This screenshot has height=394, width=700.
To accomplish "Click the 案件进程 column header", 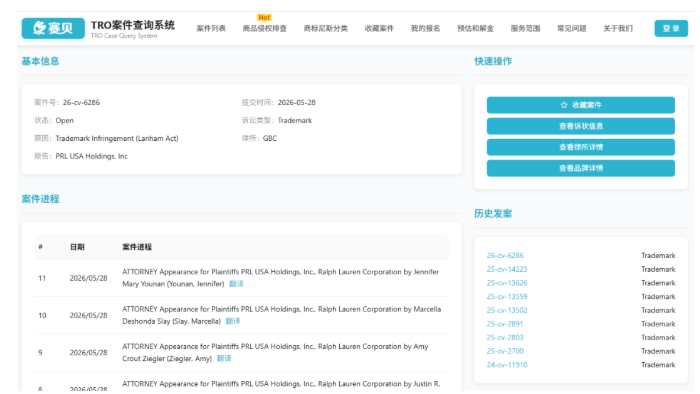I will click(137, 247).
